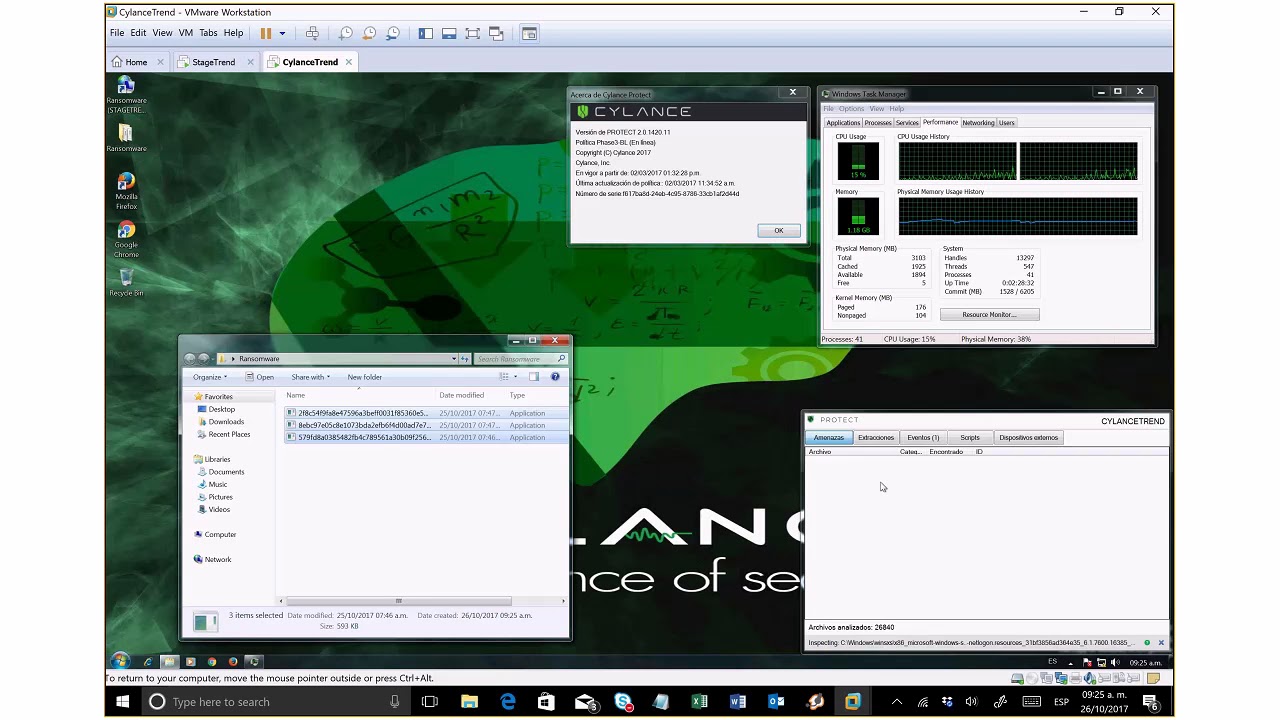The image size is (1280, 720).
Task: Open the Eventos (1) tab in Cylance Protect
Action: [923, 438]
